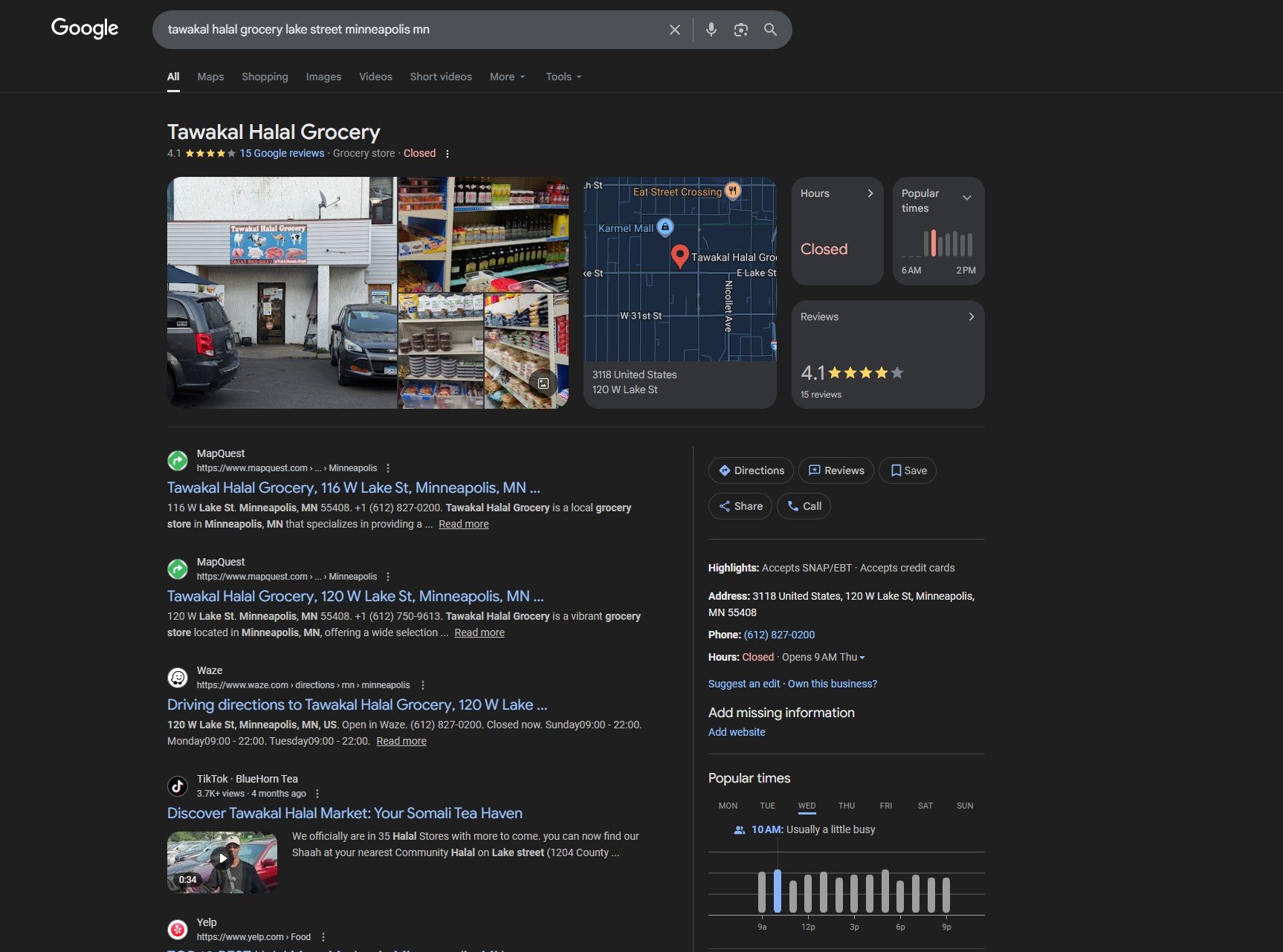Clear the search box with the X icon

coord(674,30)
